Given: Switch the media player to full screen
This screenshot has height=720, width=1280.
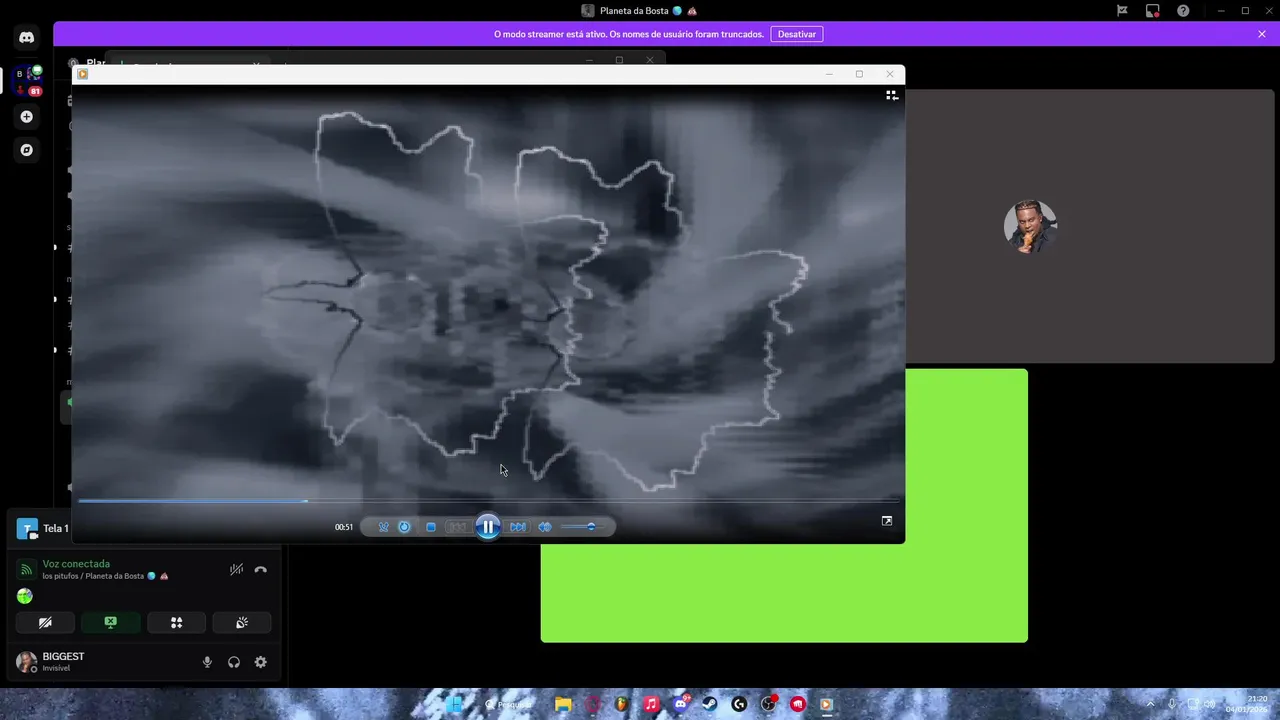Looking at the screenshot, I should 886,521.
